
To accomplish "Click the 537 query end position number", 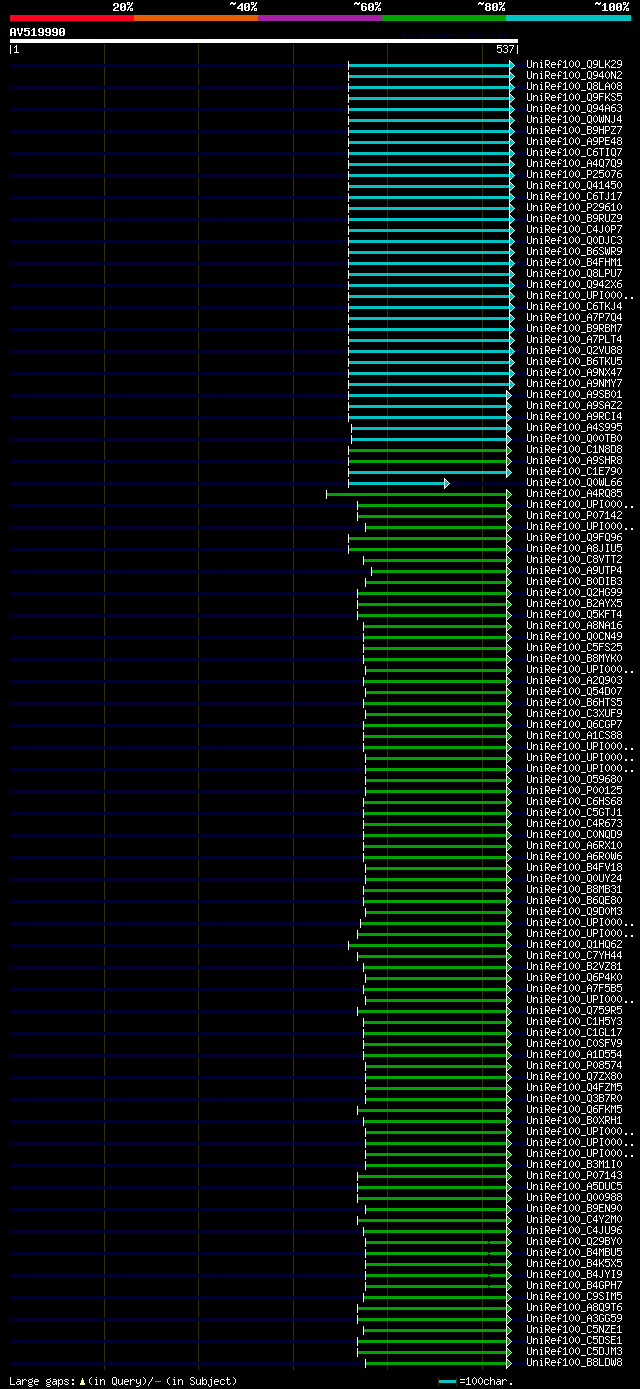I will pyautogui.click(x=505, y=49).
